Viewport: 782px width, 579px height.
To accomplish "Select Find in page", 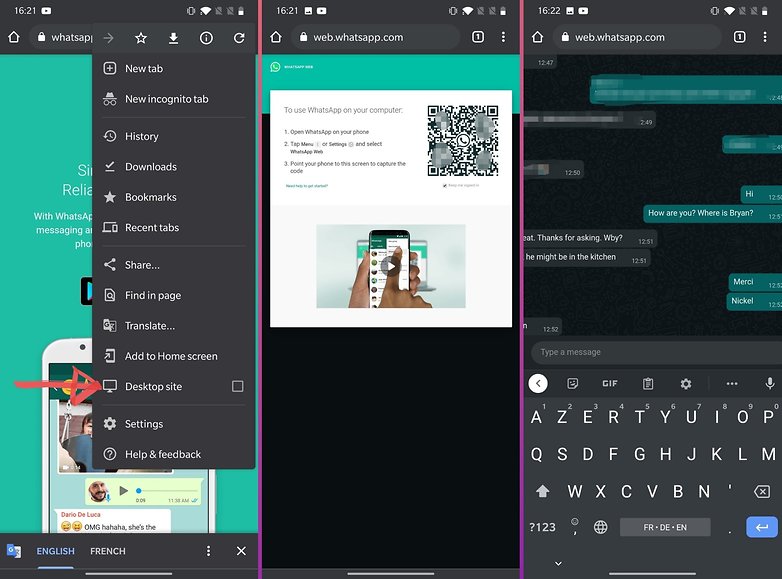I will pyautogui.click(x=174, y=295).
